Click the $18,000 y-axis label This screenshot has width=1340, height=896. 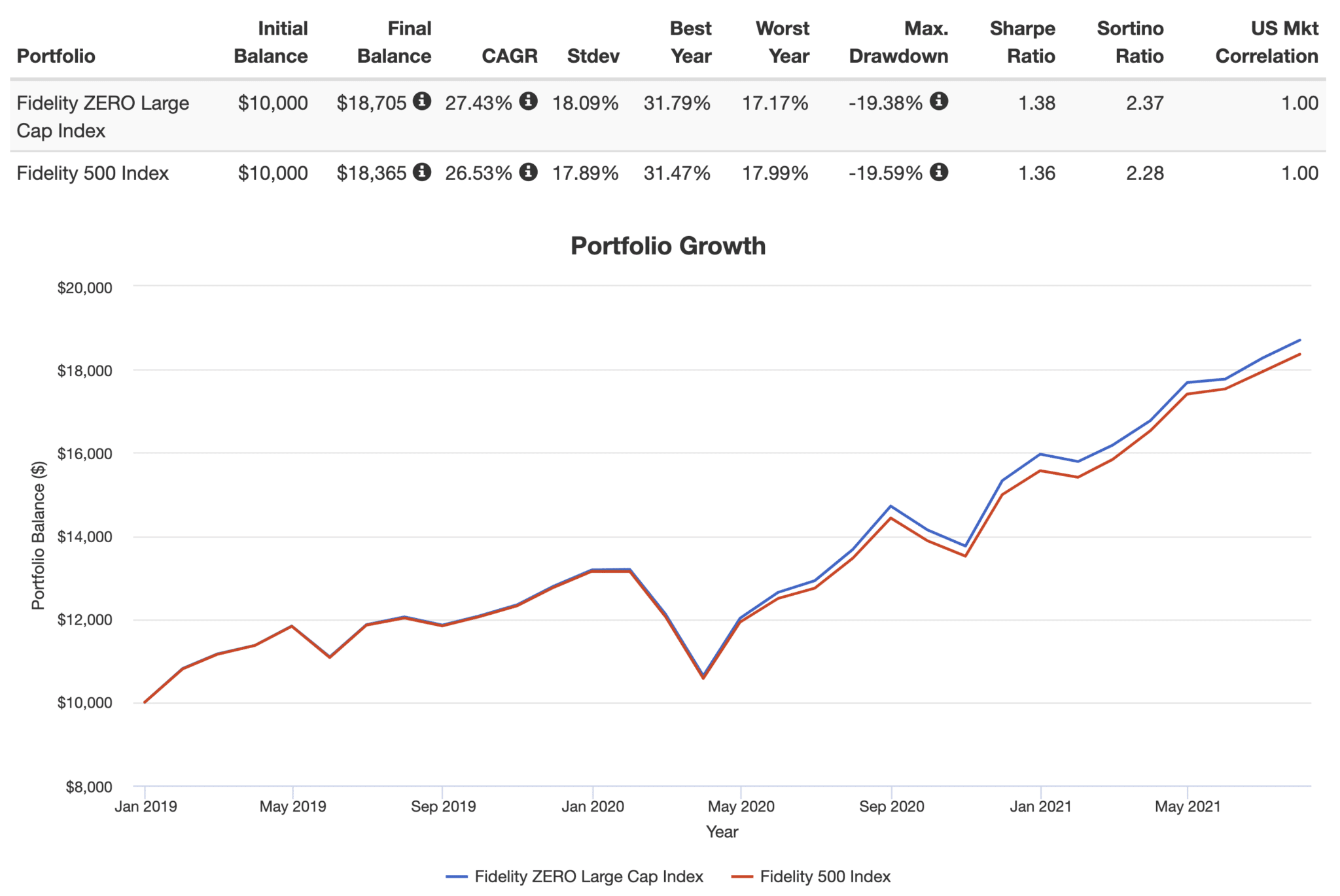click(x=85, y=371)
